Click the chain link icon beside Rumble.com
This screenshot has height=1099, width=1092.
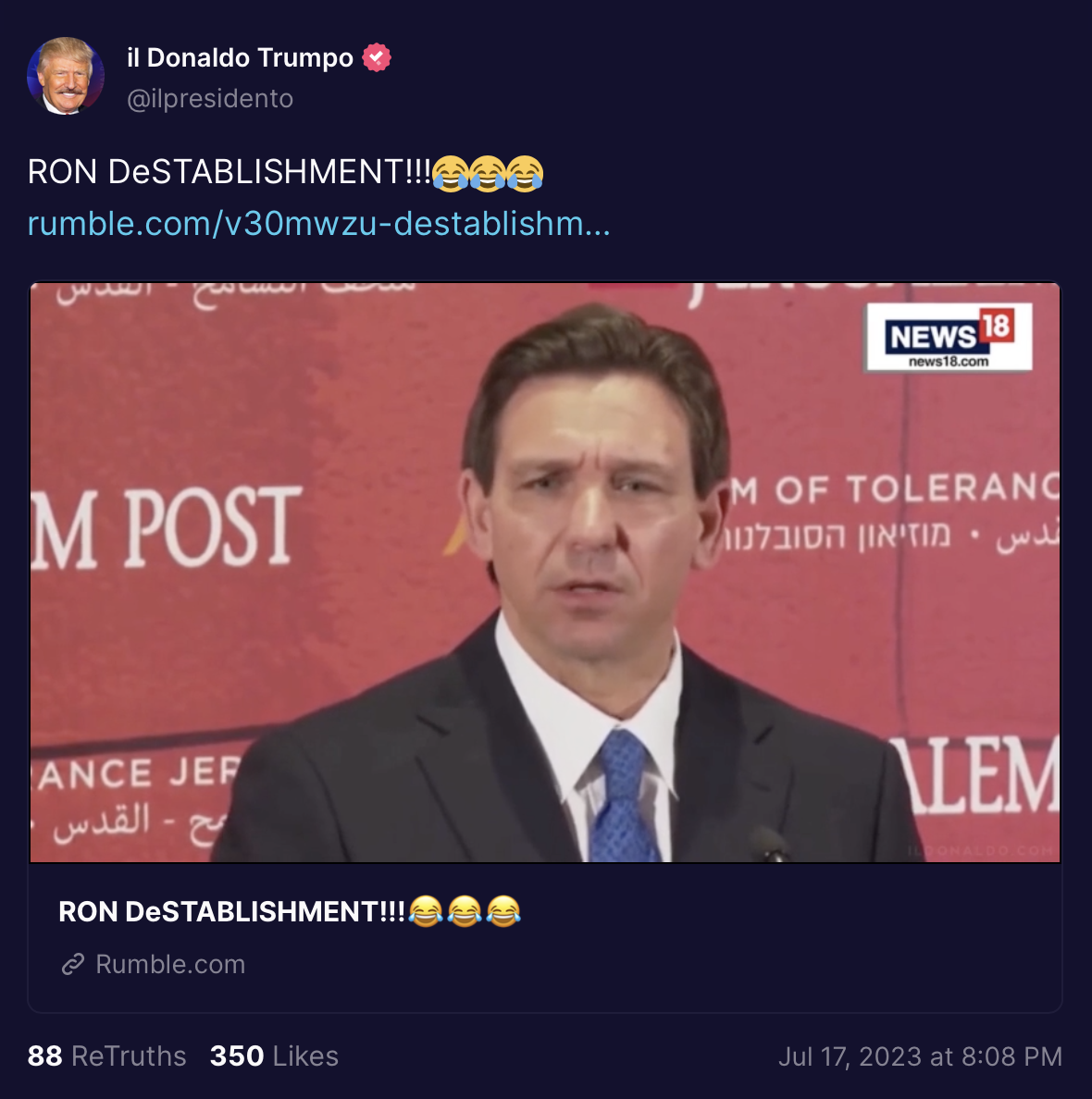[x=73, y=965]
